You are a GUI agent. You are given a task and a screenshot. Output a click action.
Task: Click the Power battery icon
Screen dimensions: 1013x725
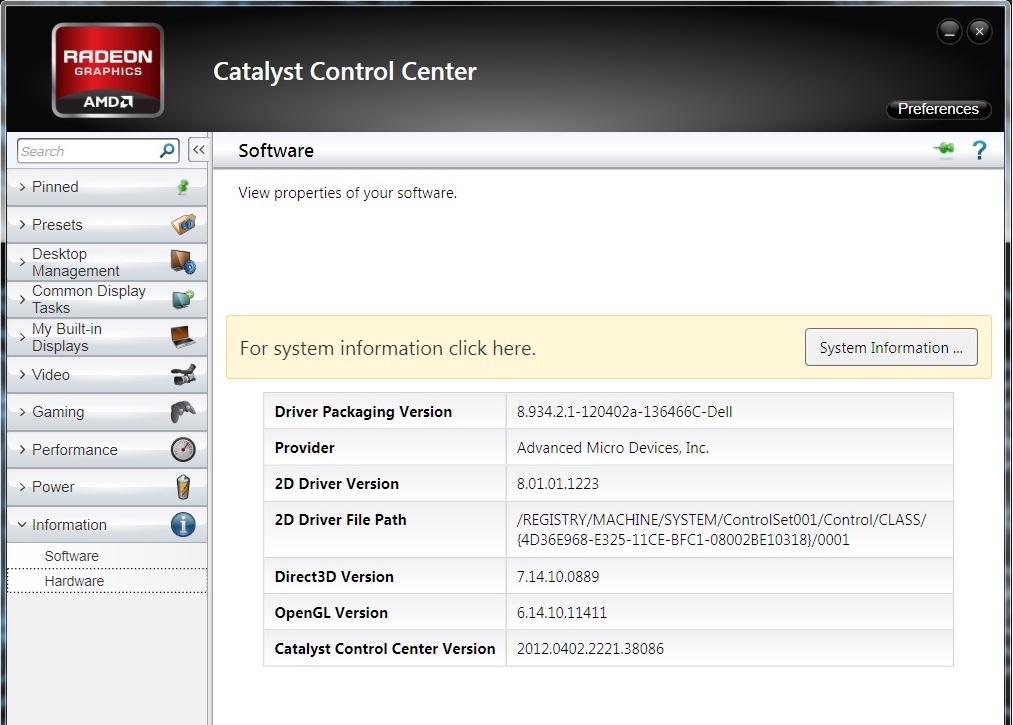pyautogui.click(x=183, y=487)
